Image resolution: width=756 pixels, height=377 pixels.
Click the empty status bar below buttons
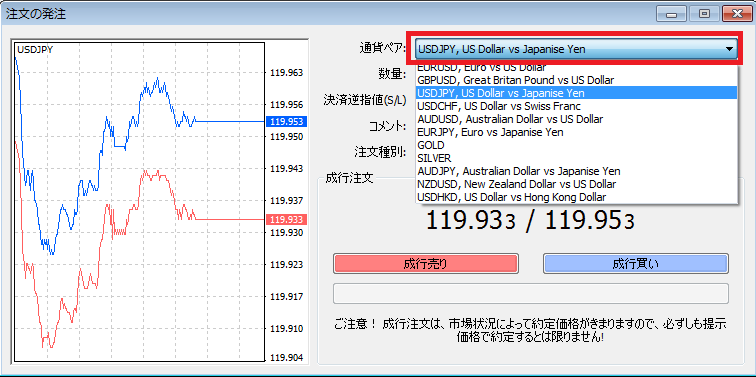(x=531, y=294)
